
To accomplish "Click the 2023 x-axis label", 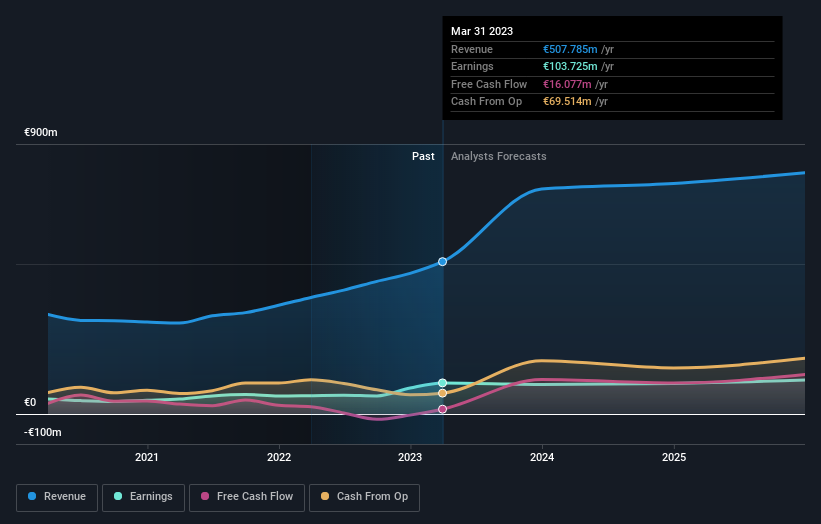I will (x=410, y=458).
